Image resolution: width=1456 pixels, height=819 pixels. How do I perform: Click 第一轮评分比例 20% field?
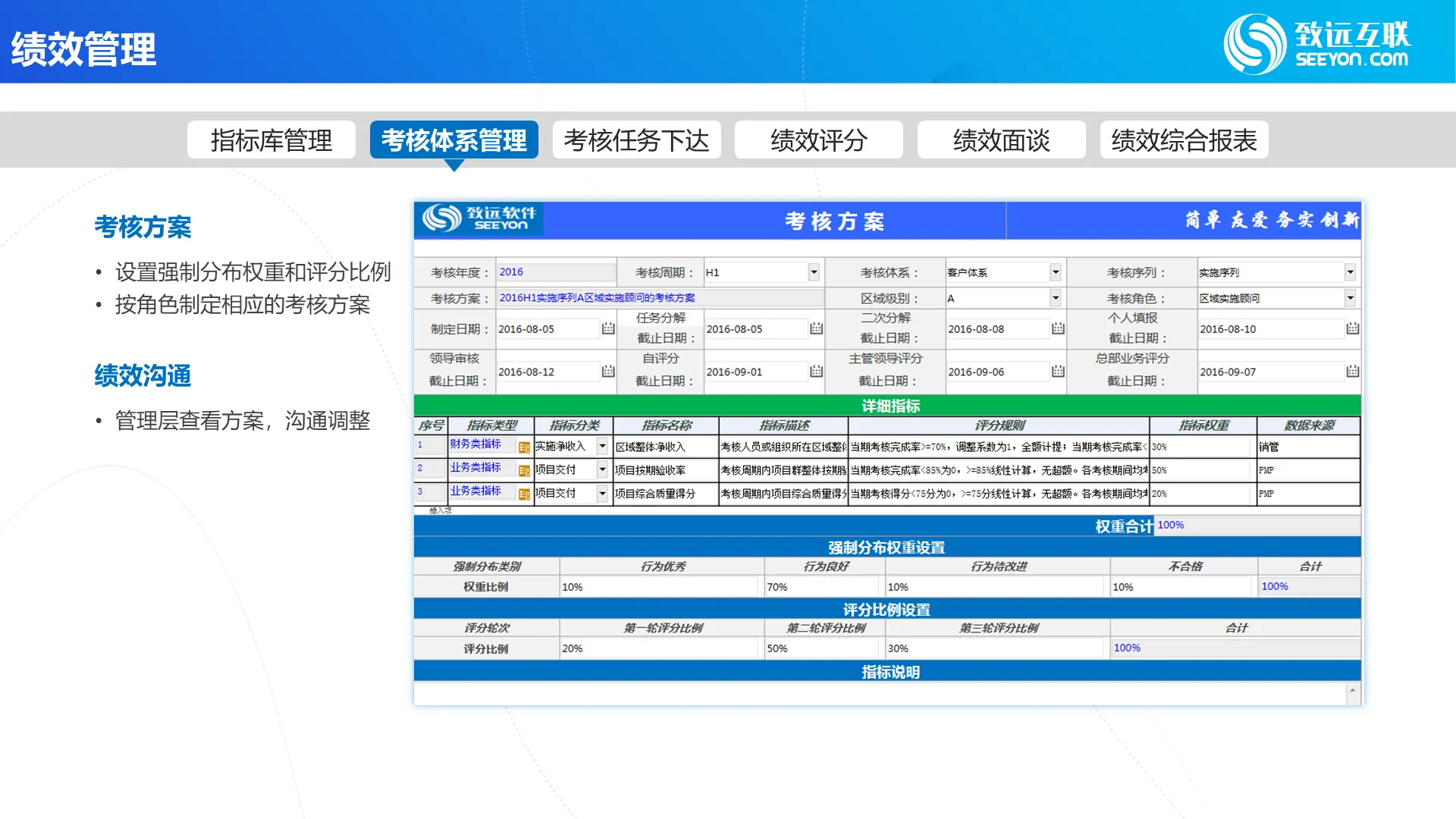point(659,648)
